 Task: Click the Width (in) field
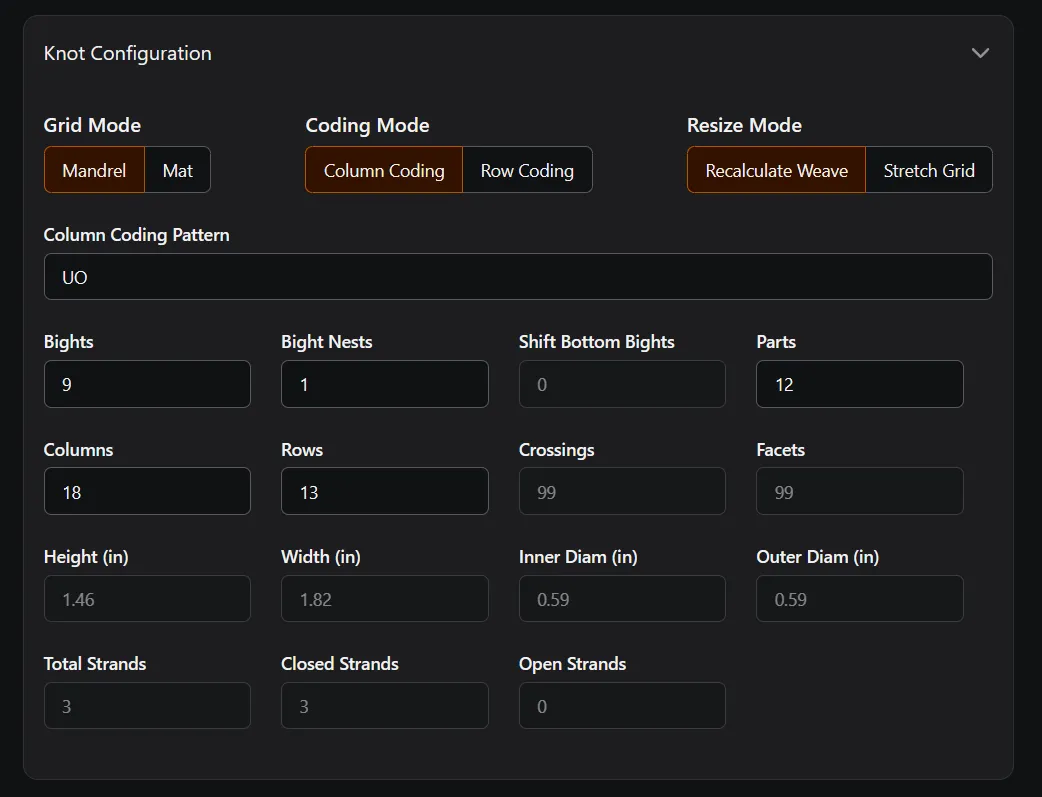click(384, 599)
